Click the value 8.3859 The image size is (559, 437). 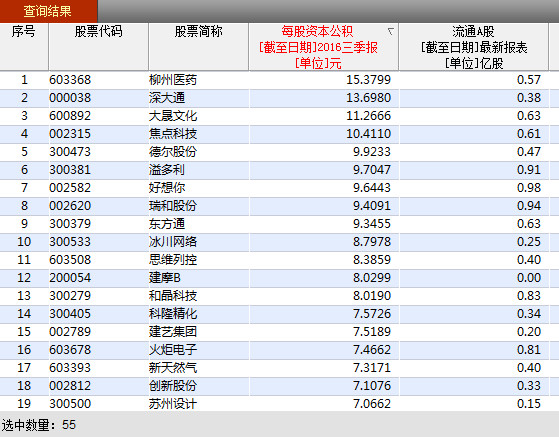tap(372, 260)
